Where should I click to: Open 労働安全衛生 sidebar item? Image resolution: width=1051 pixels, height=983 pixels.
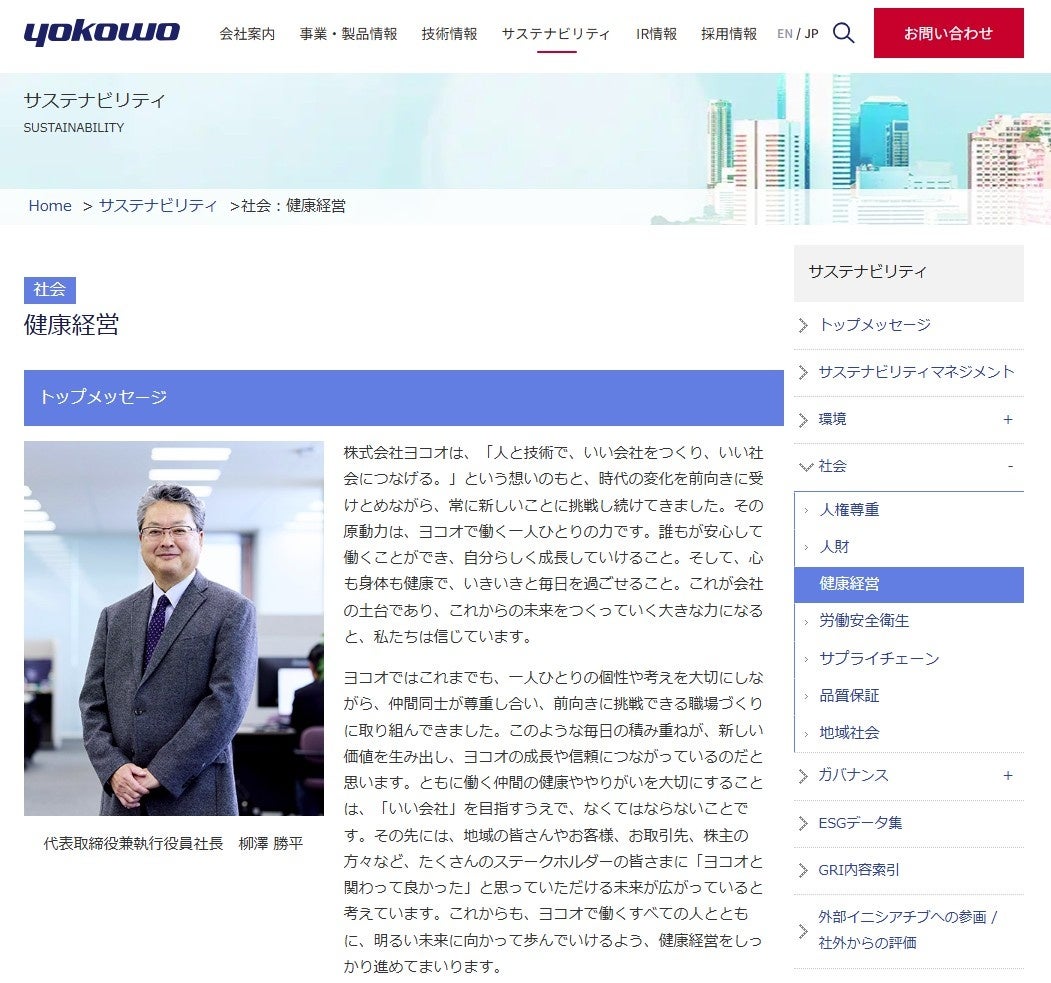864,621
